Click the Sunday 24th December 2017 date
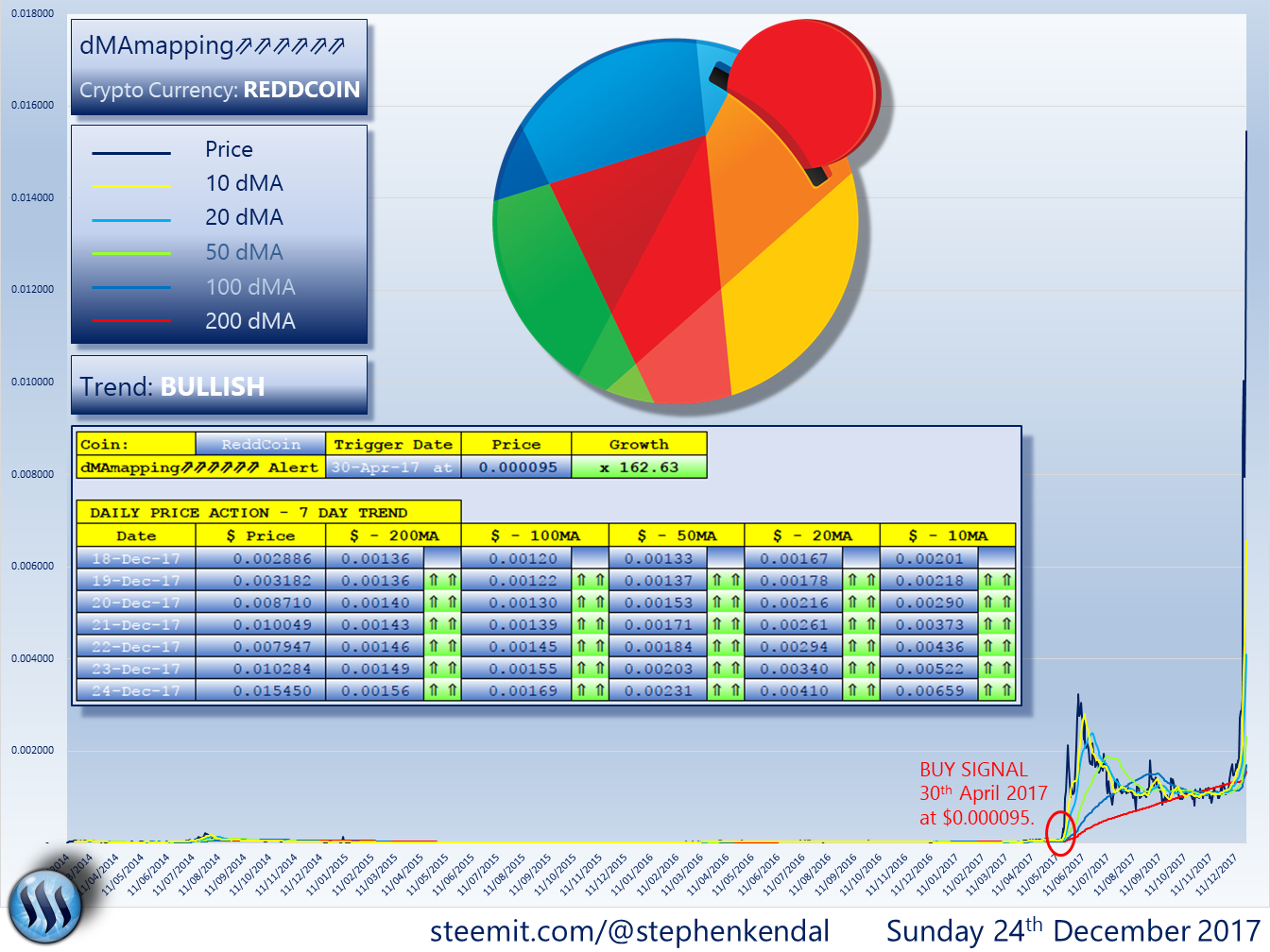 pos(1073,930)
